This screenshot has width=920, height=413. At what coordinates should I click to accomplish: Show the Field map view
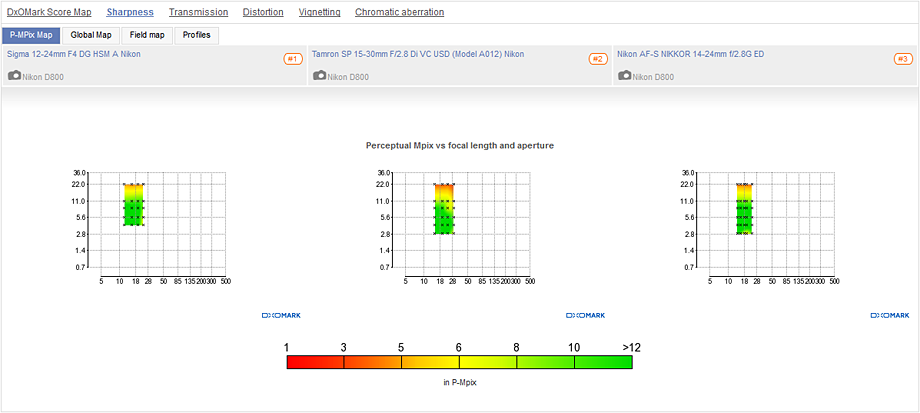point(147,35)
